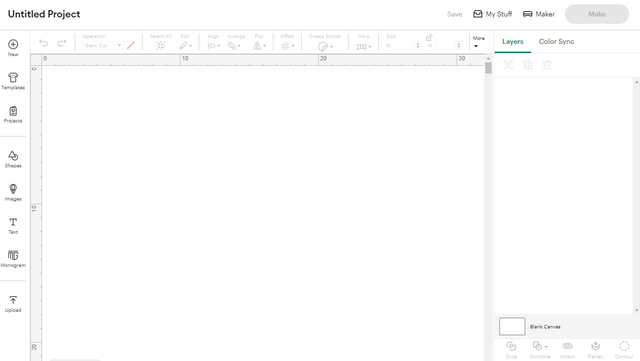
Task: Select the Maker machine option
Action: coord(539,14)
